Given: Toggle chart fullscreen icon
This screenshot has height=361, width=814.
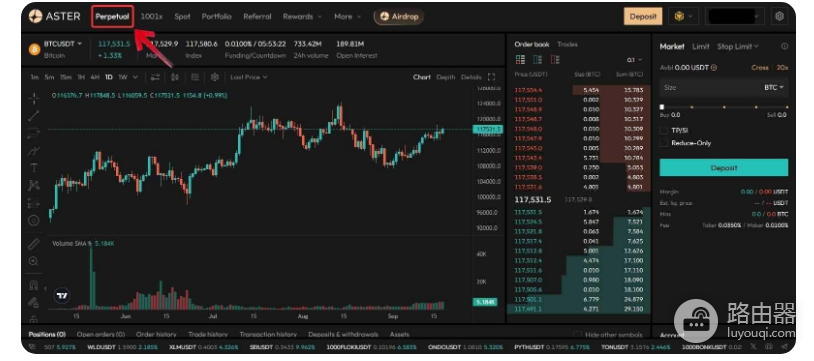Looking at the screenshot, I should (x=491, y=77).
